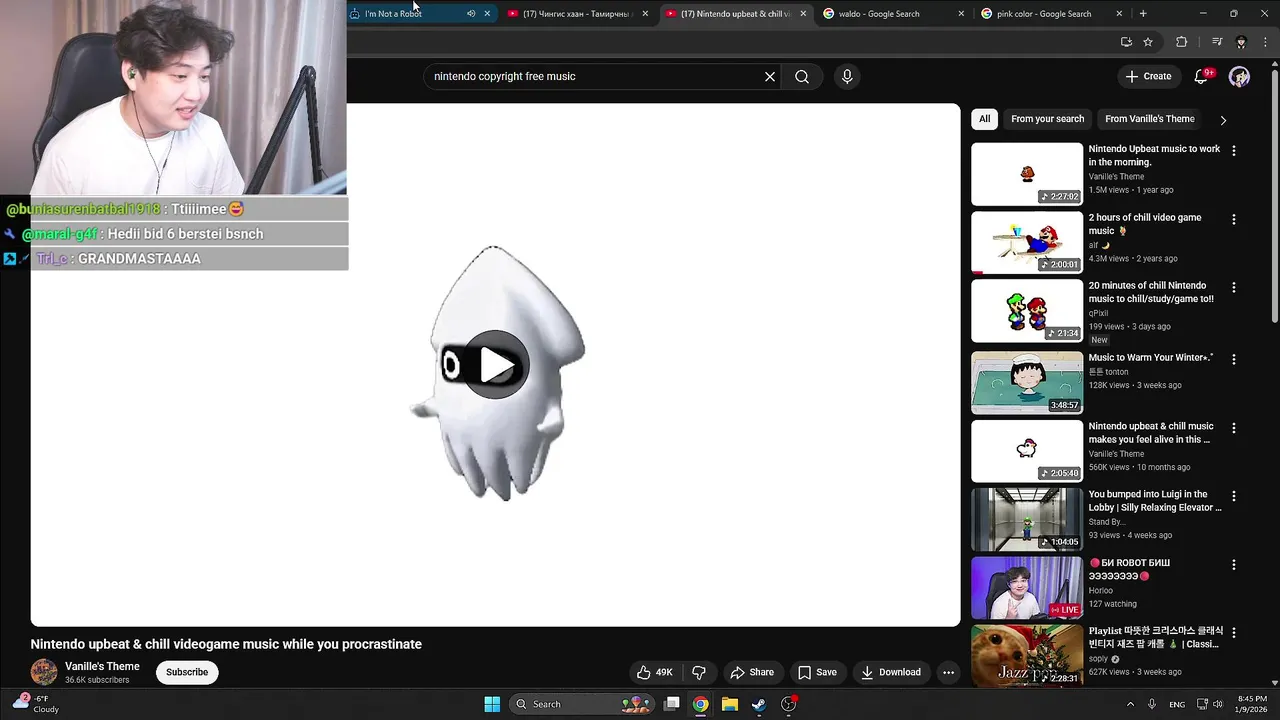Open options for Nintendo Upbeat music morning video
Viewport: 1280px width, 720px height.
(1233, 151)
